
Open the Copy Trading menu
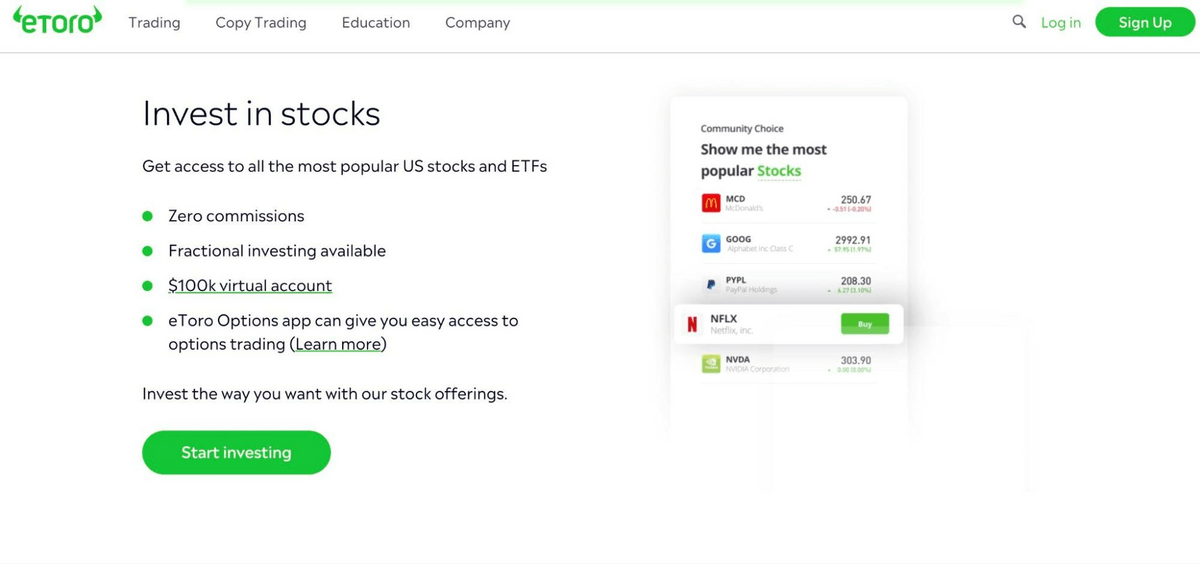pos(261,22)
